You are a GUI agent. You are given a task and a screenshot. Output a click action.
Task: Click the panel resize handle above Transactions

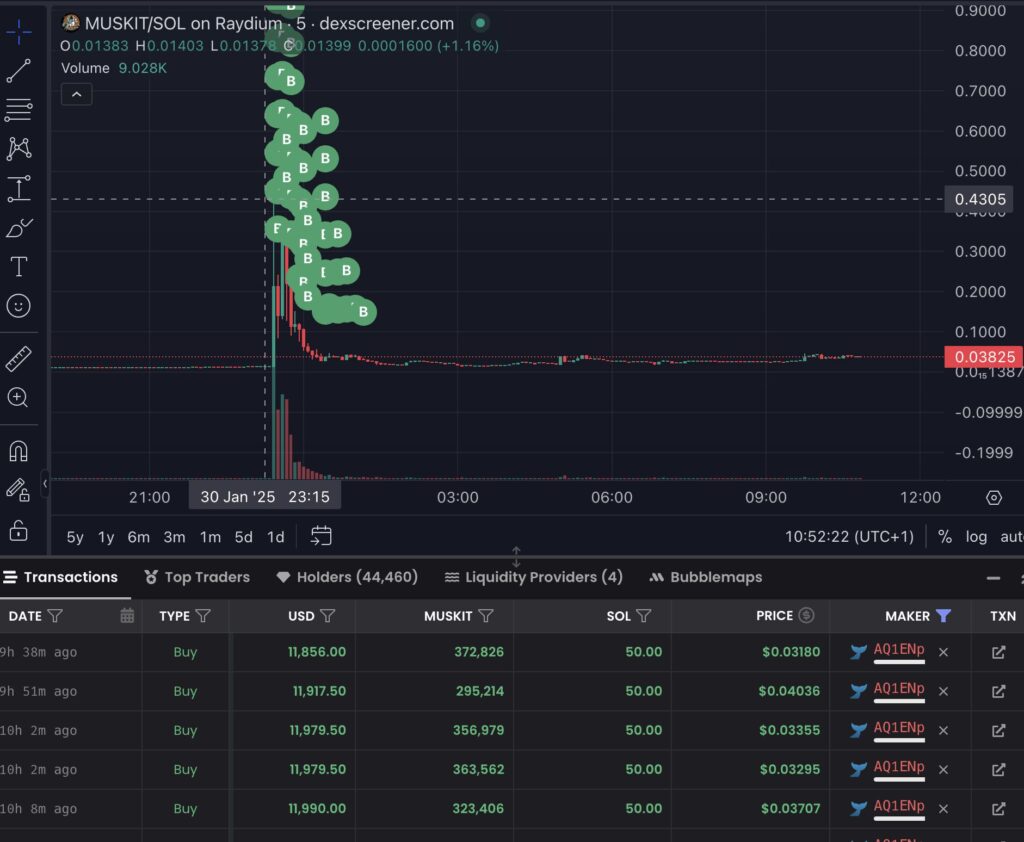pos(516,556)
